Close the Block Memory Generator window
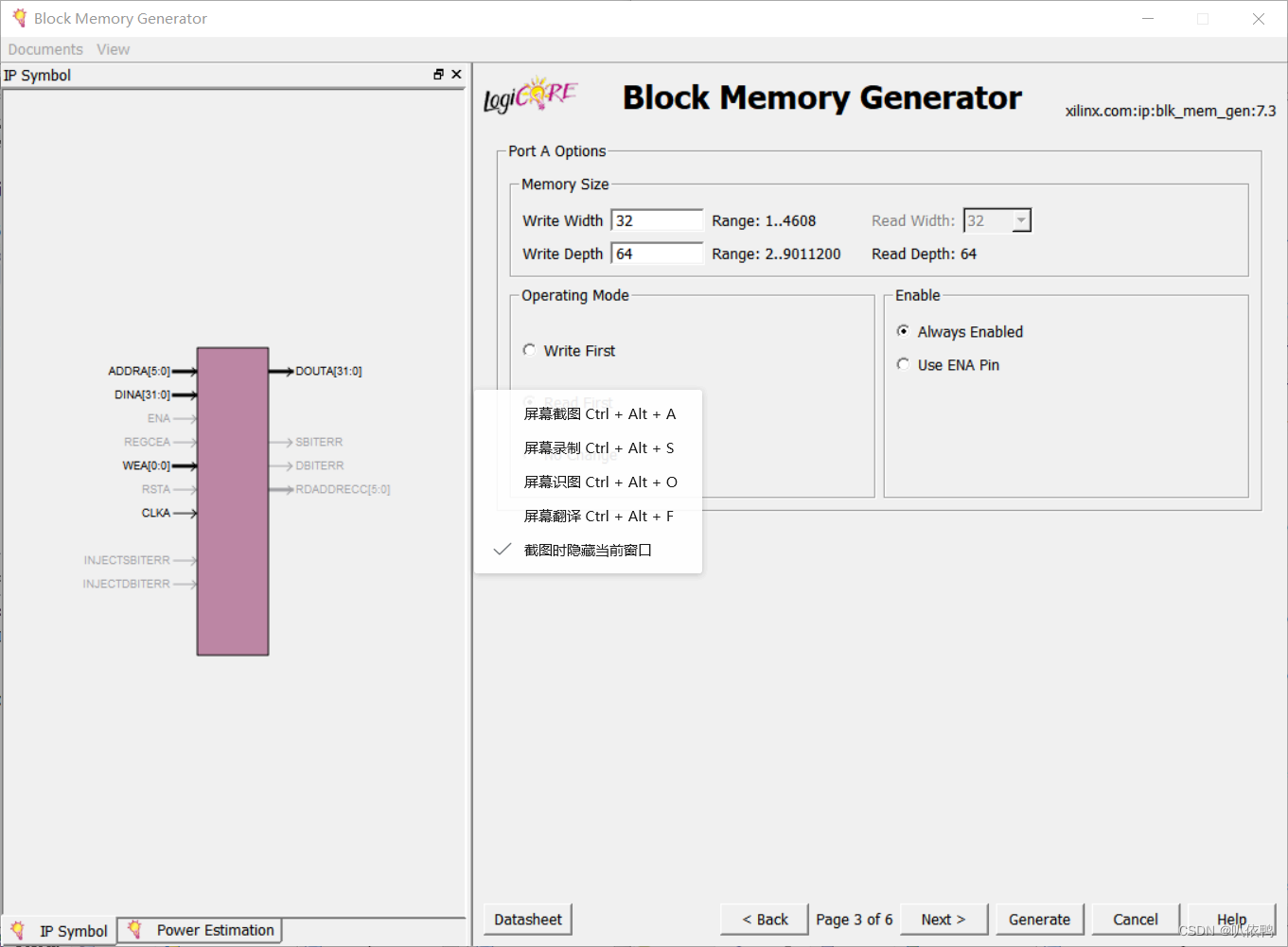This screenshot has height=947, width=1288. [x=1259, y=18]
